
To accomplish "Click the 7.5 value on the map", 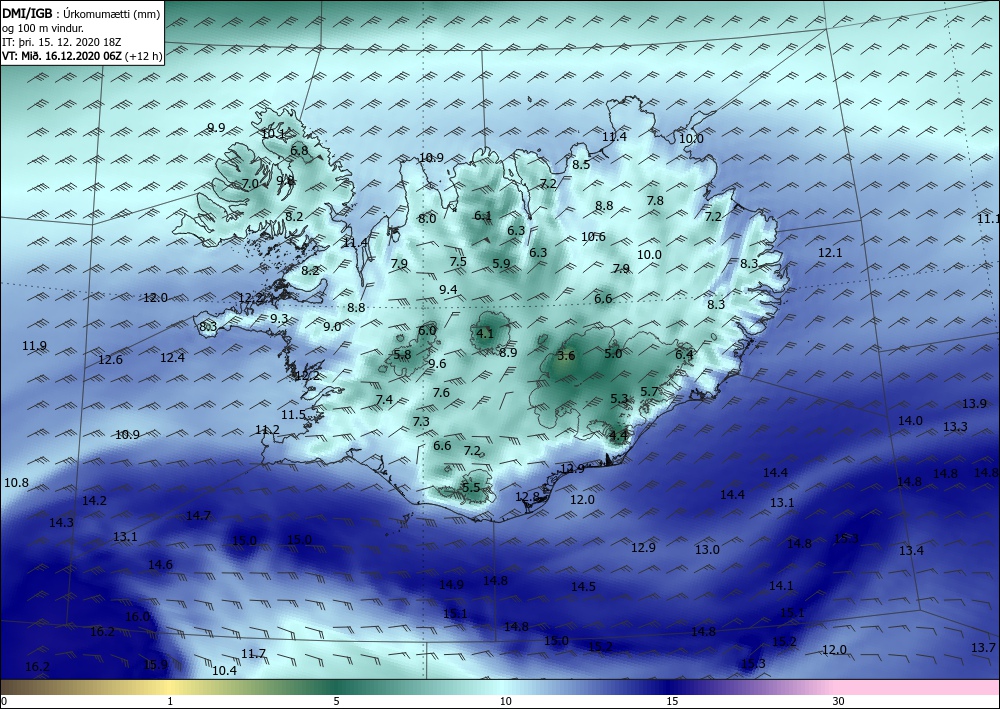I will tap(458, 261).
